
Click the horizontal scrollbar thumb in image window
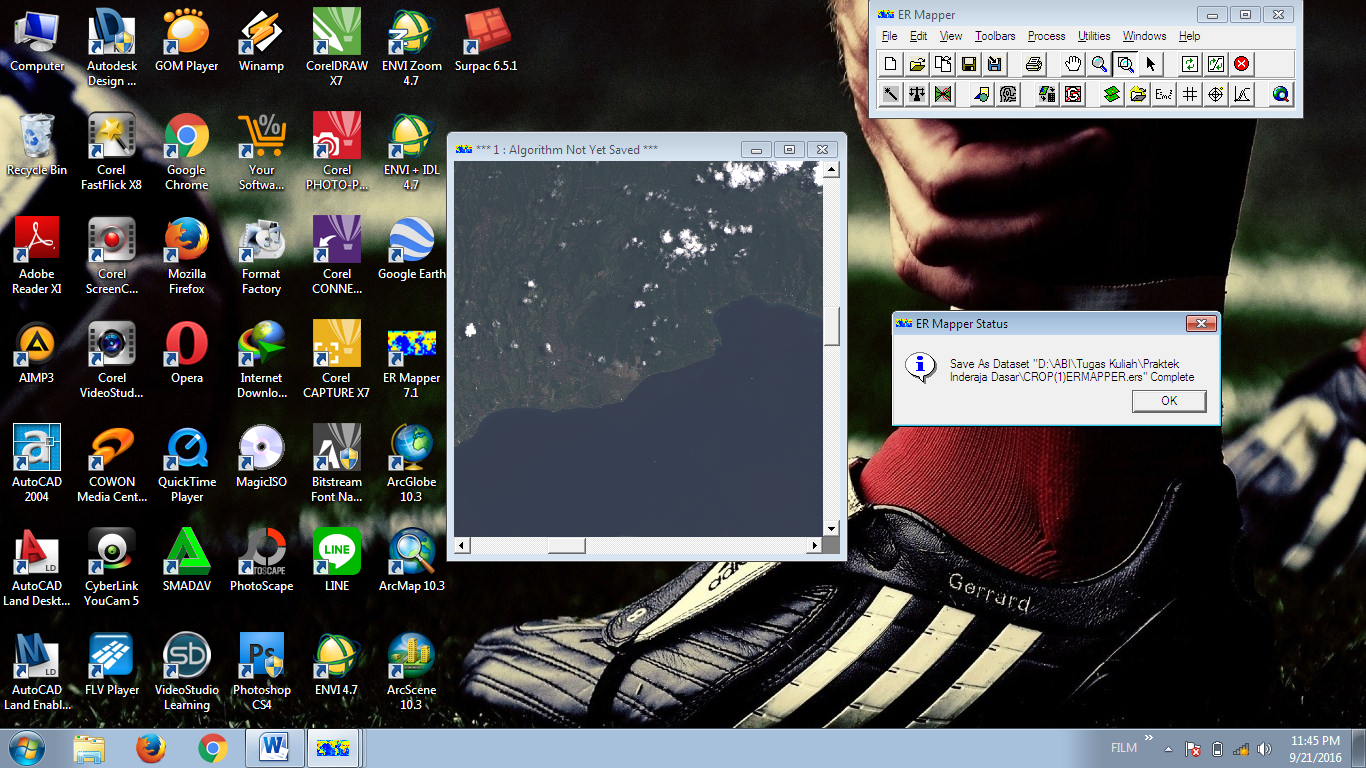point(566,545)
